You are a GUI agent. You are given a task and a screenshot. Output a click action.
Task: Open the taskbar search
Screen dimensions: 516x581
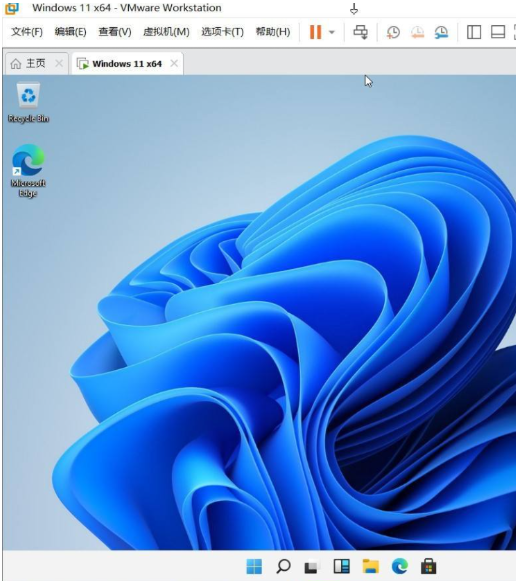(x=283, y=566)
